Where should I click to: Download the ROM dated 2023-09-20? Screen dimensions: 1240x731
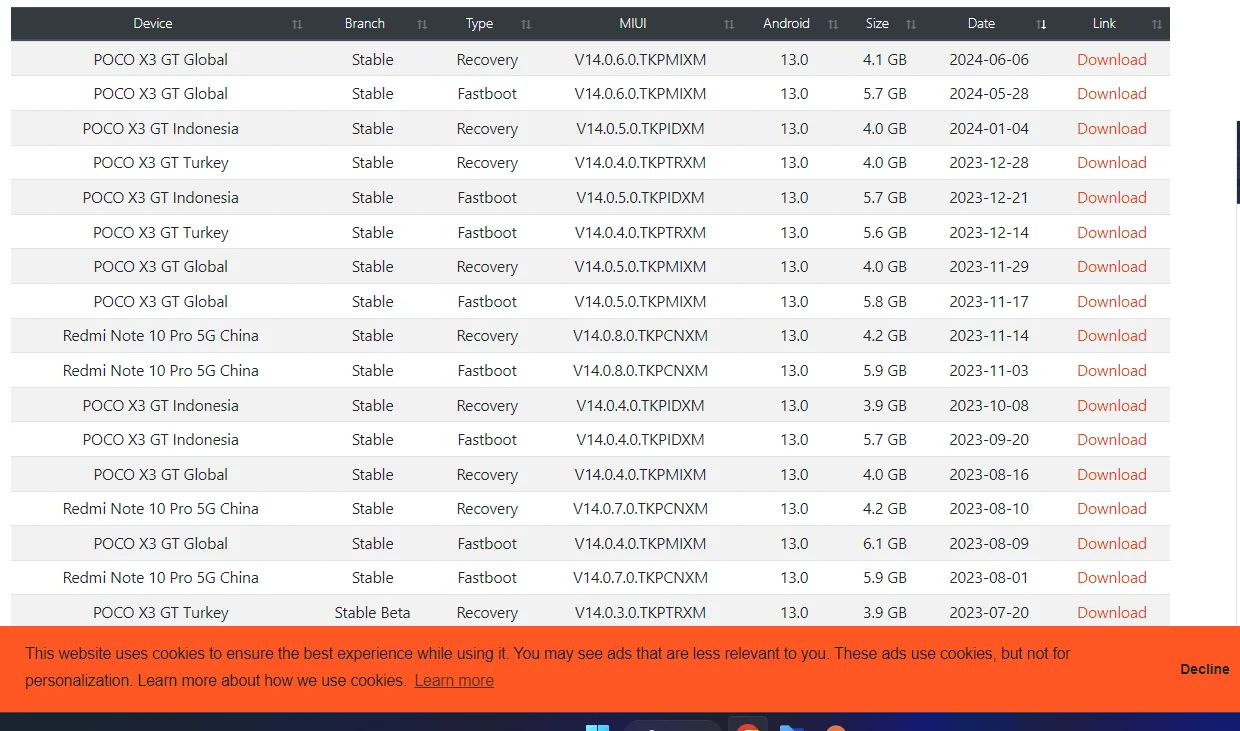coord(1112,440)
